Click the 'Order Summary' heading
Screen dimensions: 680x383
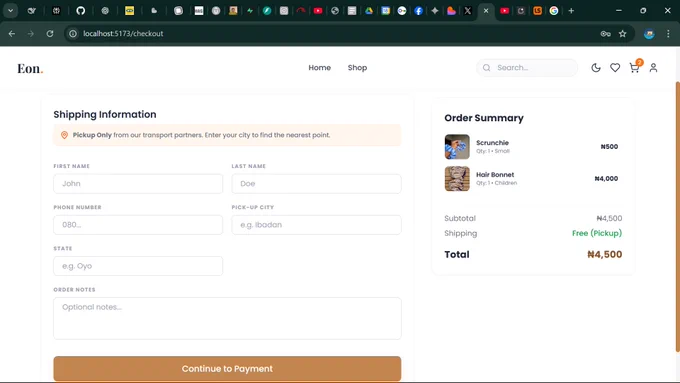[x=484, y=118]
